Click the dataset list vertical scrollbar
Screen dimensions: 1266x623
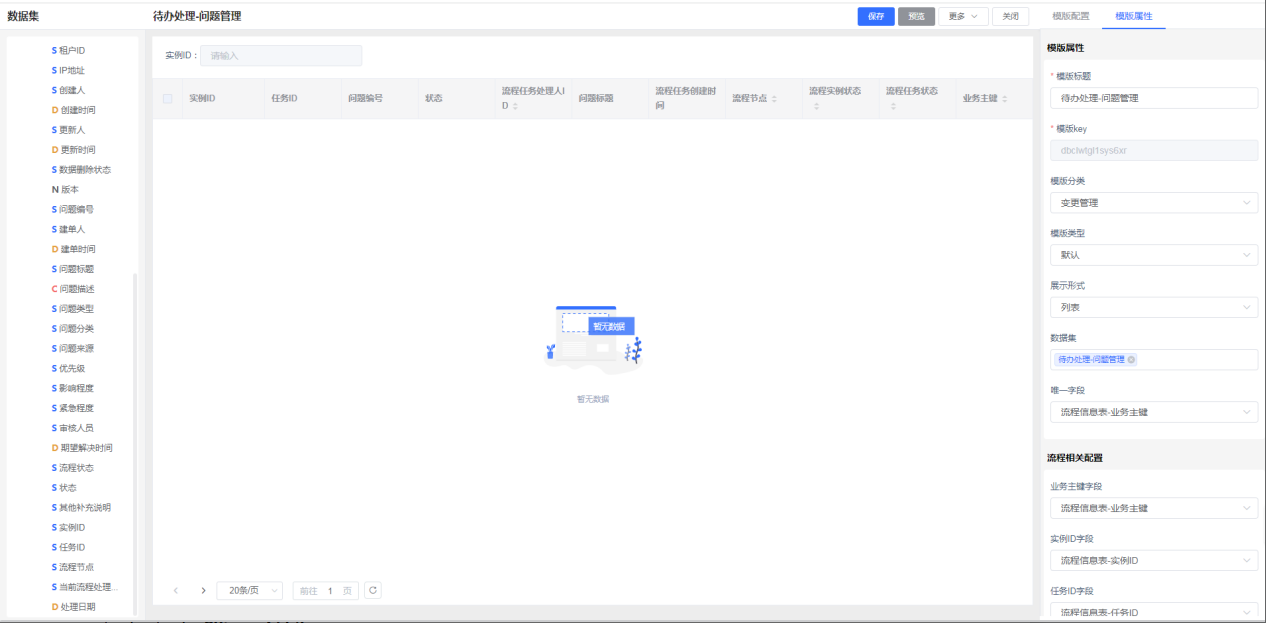(x=135, y=440)
